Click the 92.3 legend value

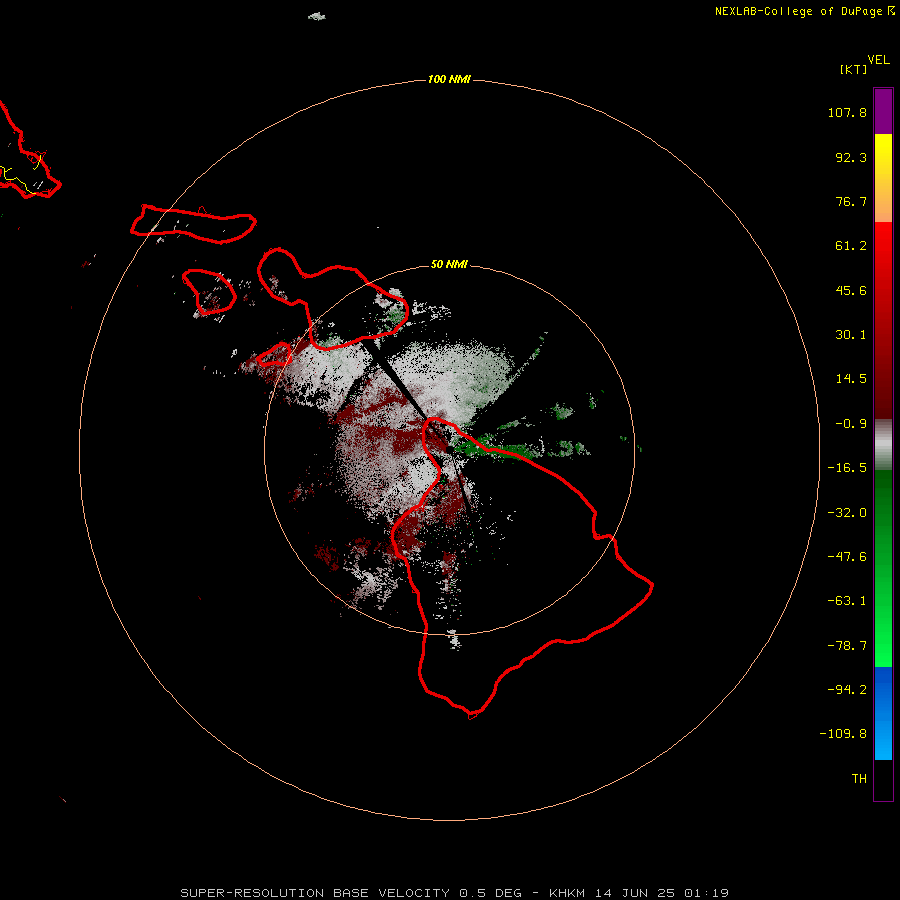coord(851,157)
